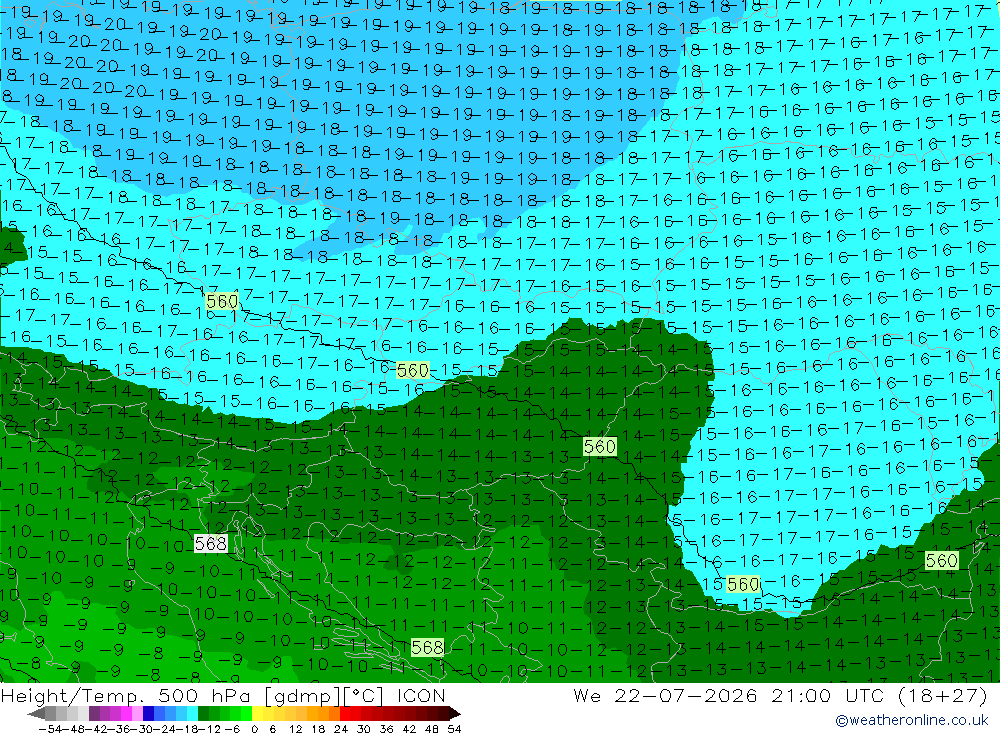The image size is (1000, 733).
Task: Click the '-54' scale label
Action: point(50,729)
